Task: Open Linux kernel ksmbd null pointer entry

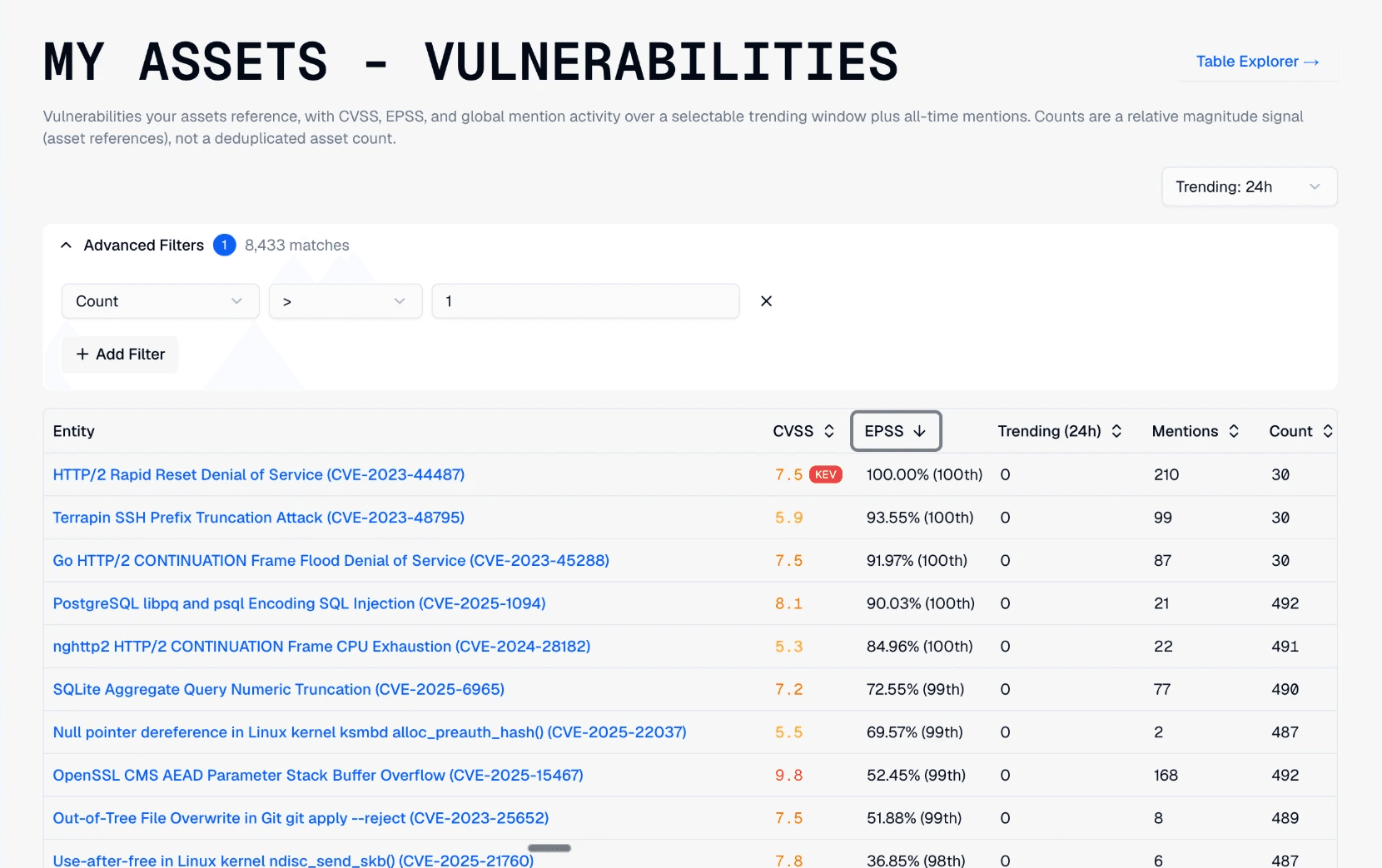Action: point(370,732)
